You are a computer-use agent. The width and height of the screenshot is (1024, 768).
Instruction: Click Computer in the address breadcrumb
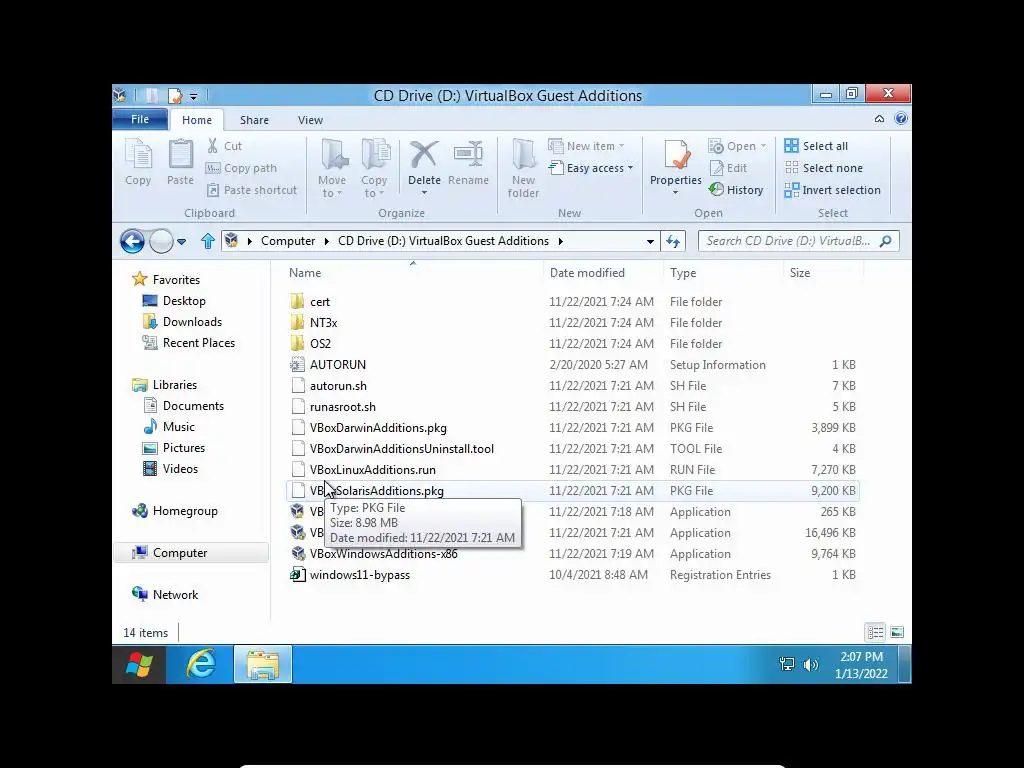point(288,241)
